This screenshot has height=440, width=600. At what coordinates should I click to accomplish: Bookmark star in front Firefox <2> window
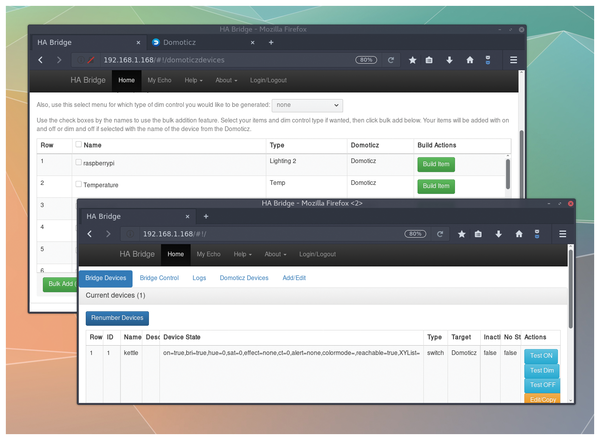click(461, 234)
